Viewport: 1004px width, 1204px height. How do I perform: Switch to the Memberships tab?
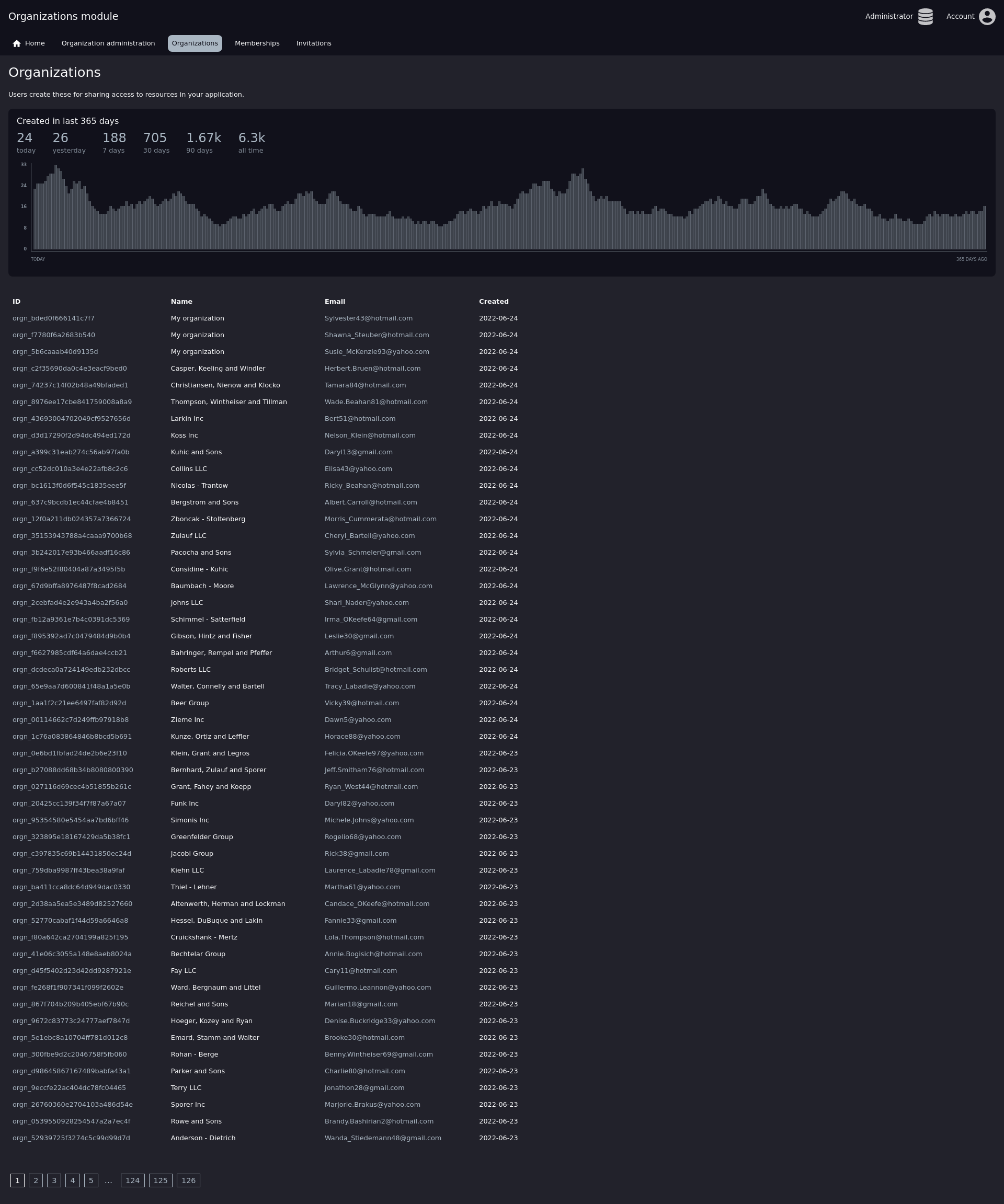point(257,43)
